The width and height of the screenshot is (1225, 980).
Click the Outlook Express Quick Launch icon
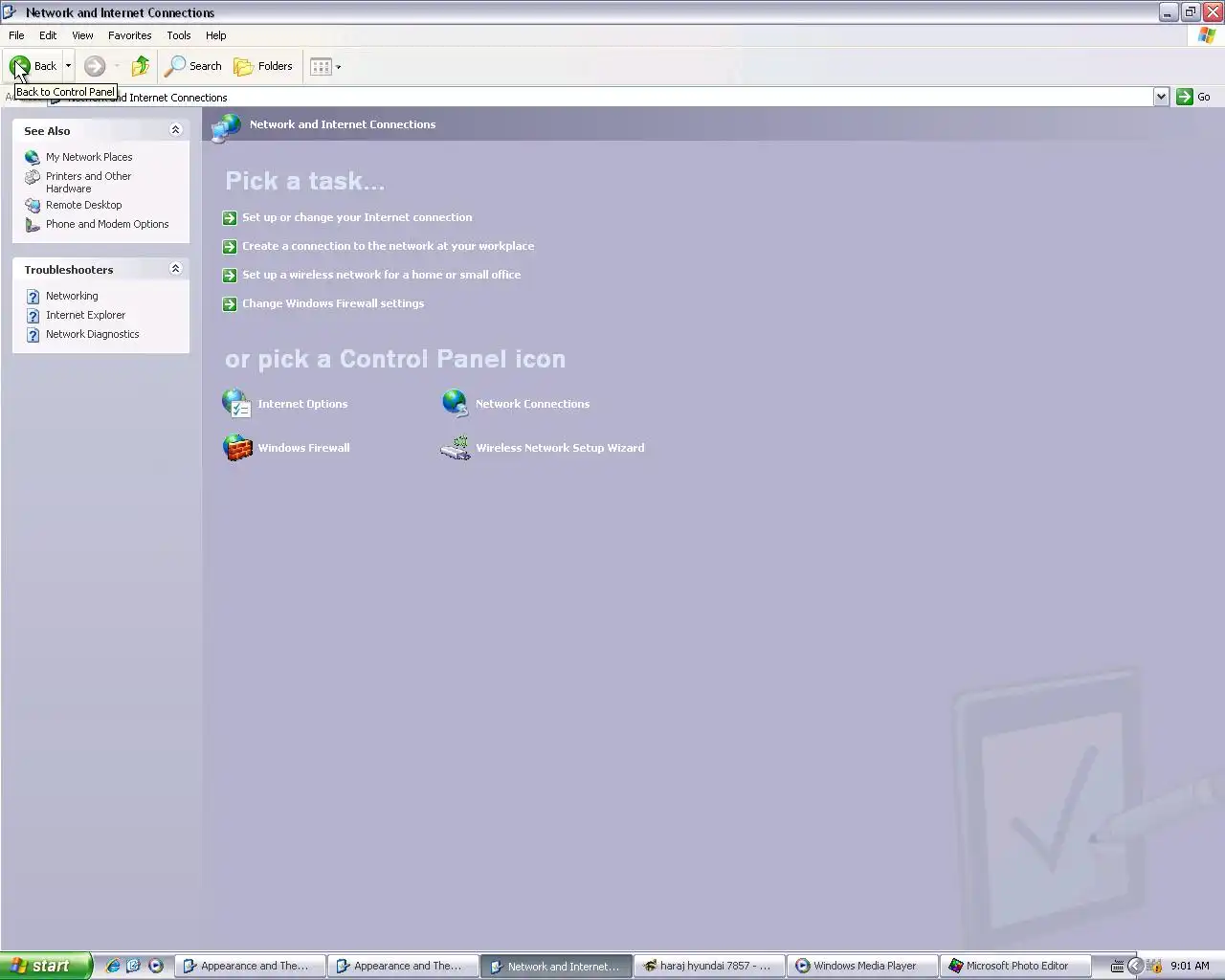[x=134, y=966]
